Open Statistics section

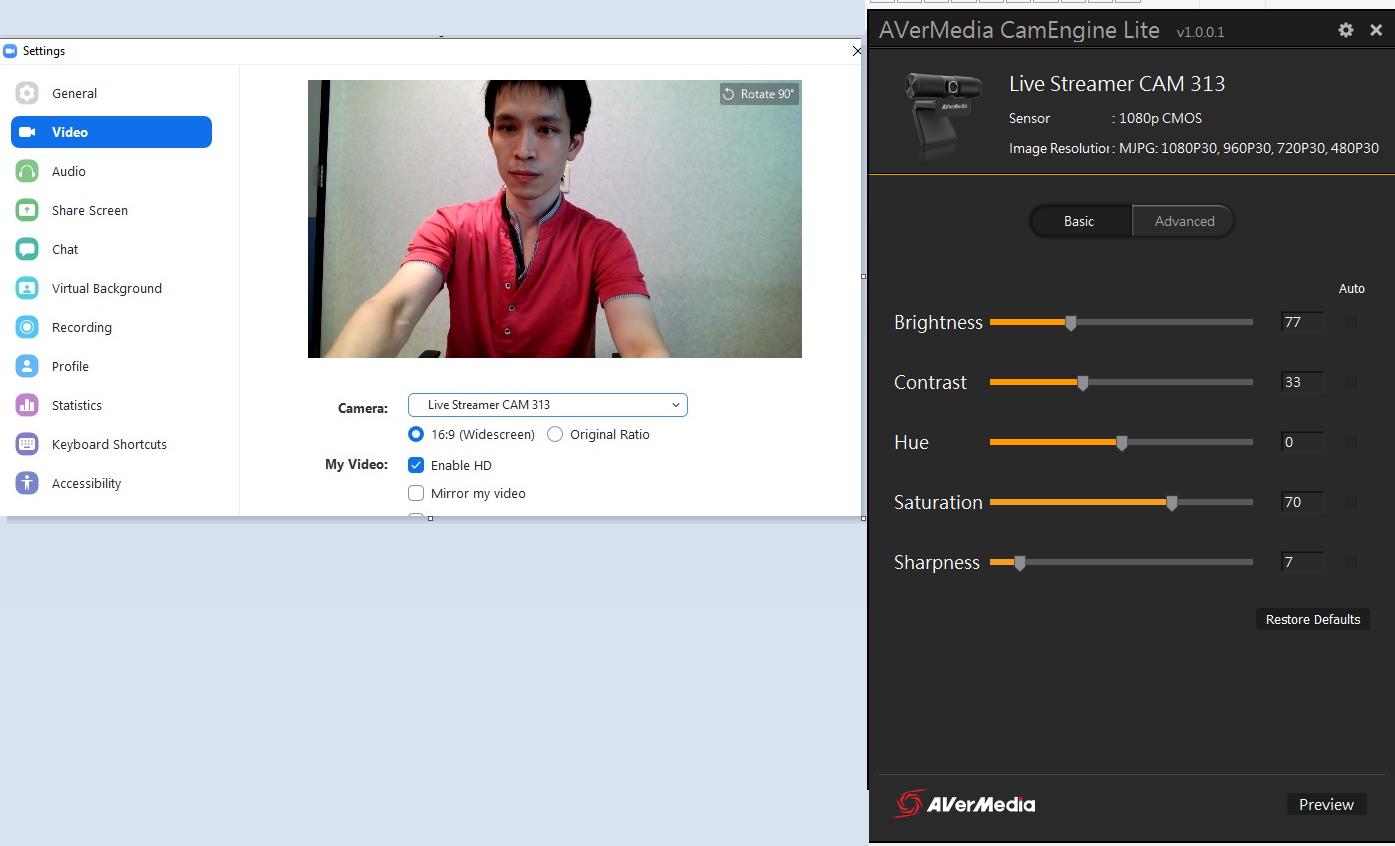pyautogui.click(x=111, y=405)
